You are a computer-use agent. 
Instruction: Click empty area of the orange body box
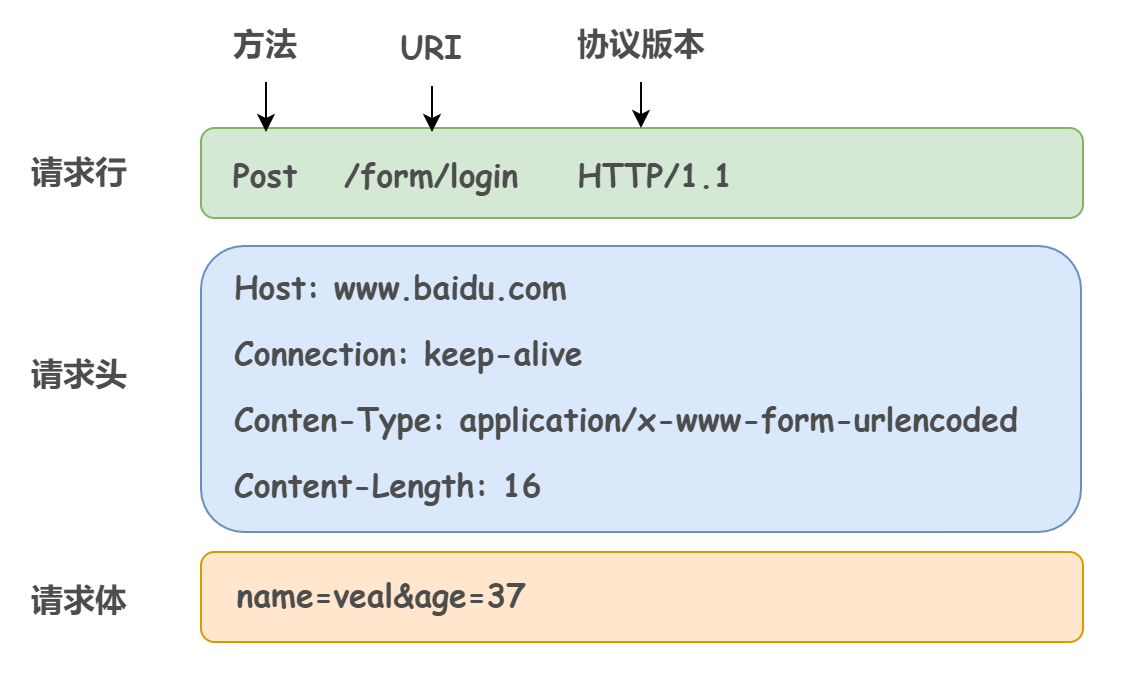(800, 597)
